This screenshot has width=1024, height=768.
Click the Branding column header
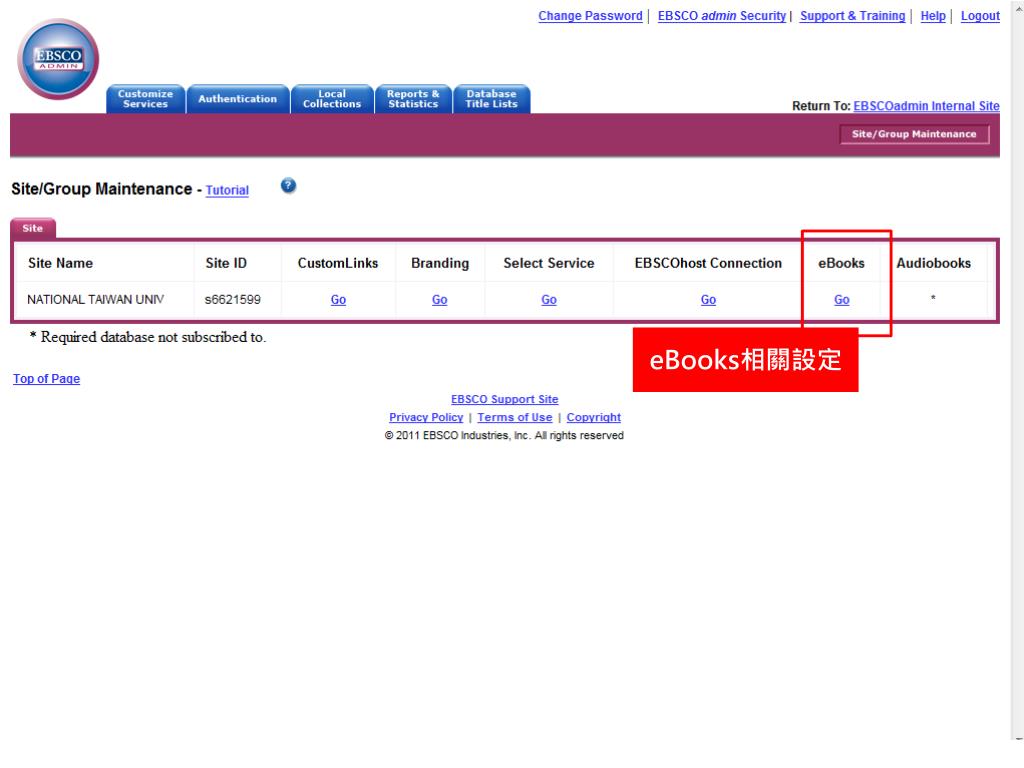tap(440, 263)
